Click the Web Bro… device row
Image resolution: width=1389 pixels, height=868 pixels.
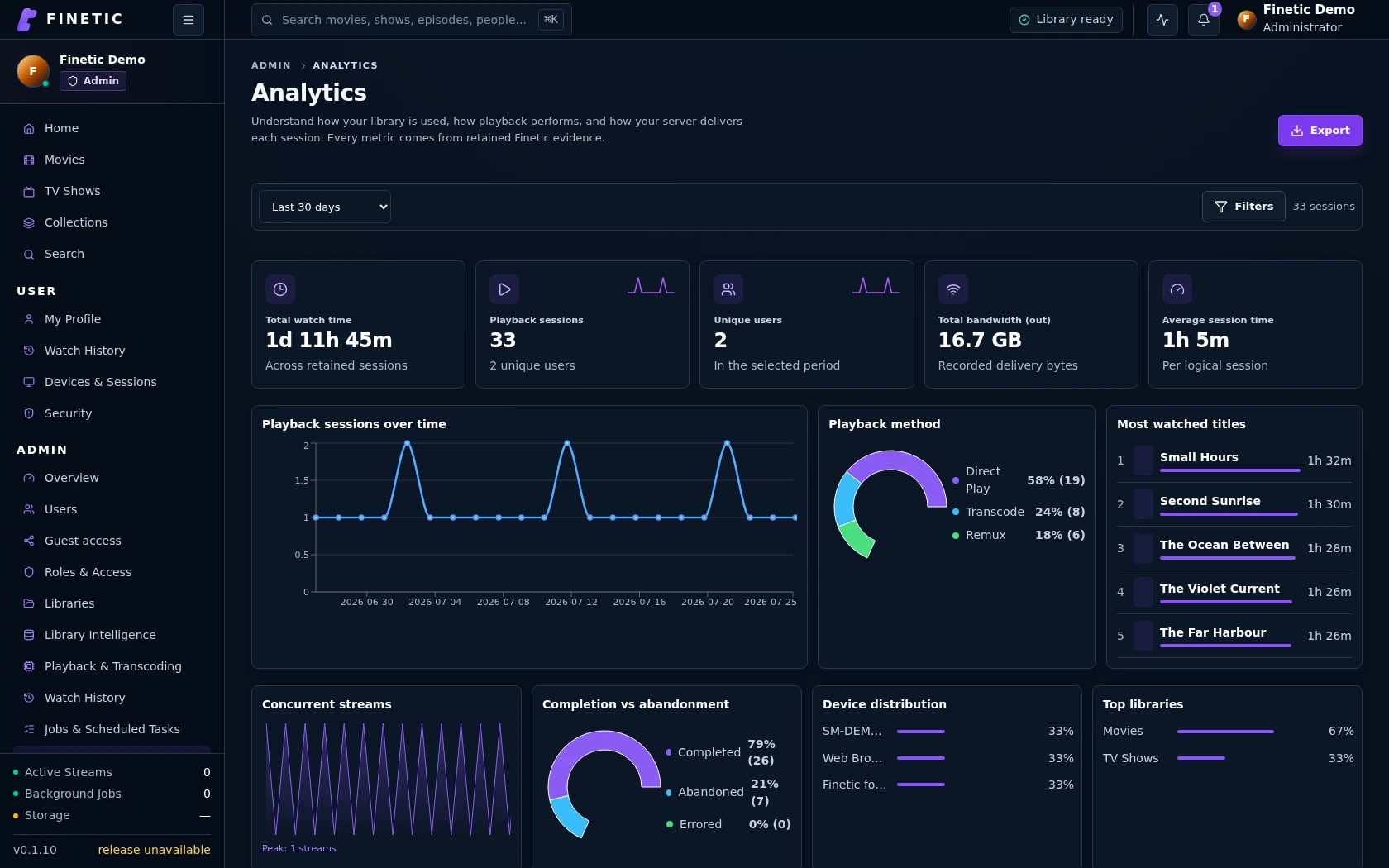[947, 758]
